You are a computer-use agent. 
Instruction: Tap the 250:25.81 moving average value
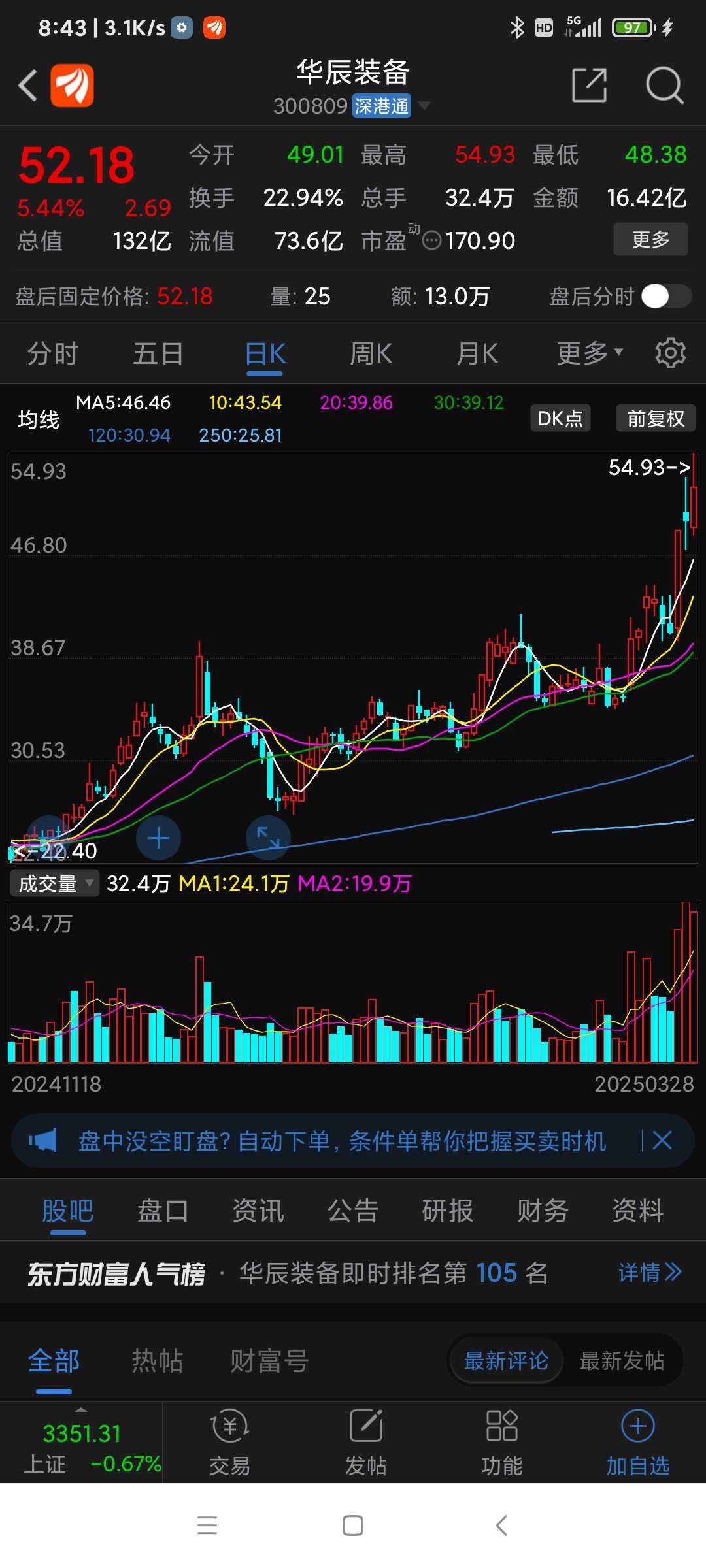pyautogui.click(x=241, y=435)
